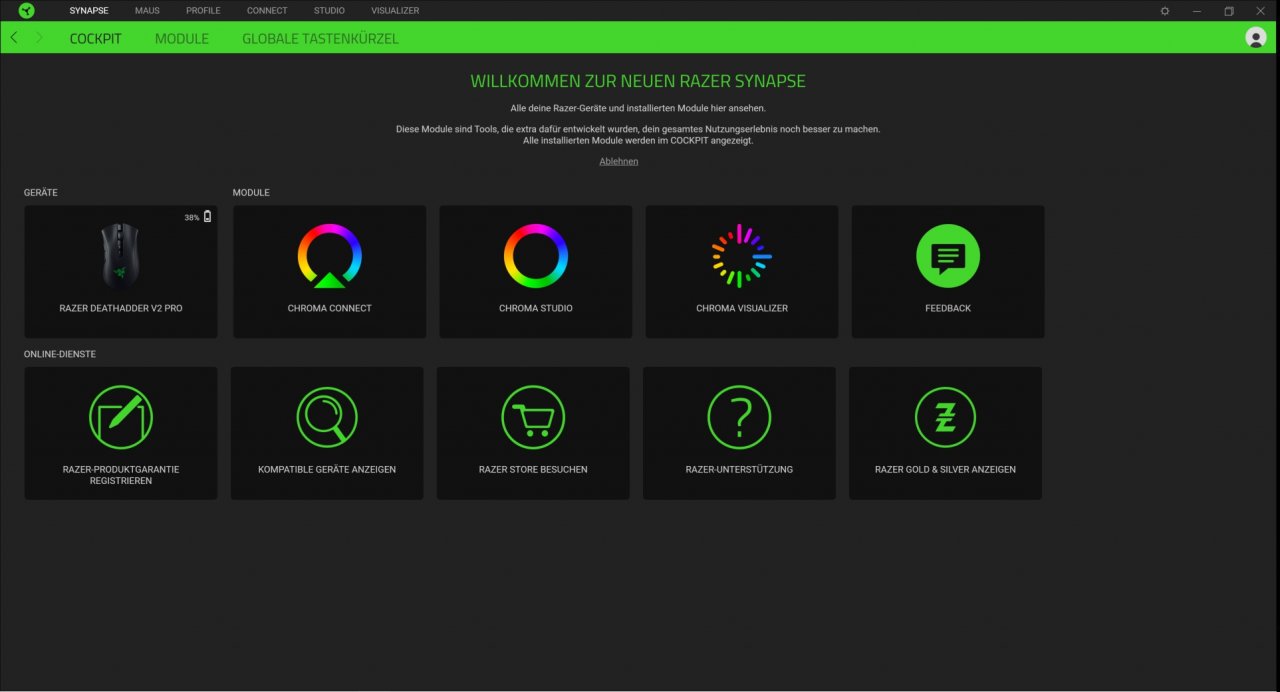Click the 38% battery percentage text

pos(192,217)
